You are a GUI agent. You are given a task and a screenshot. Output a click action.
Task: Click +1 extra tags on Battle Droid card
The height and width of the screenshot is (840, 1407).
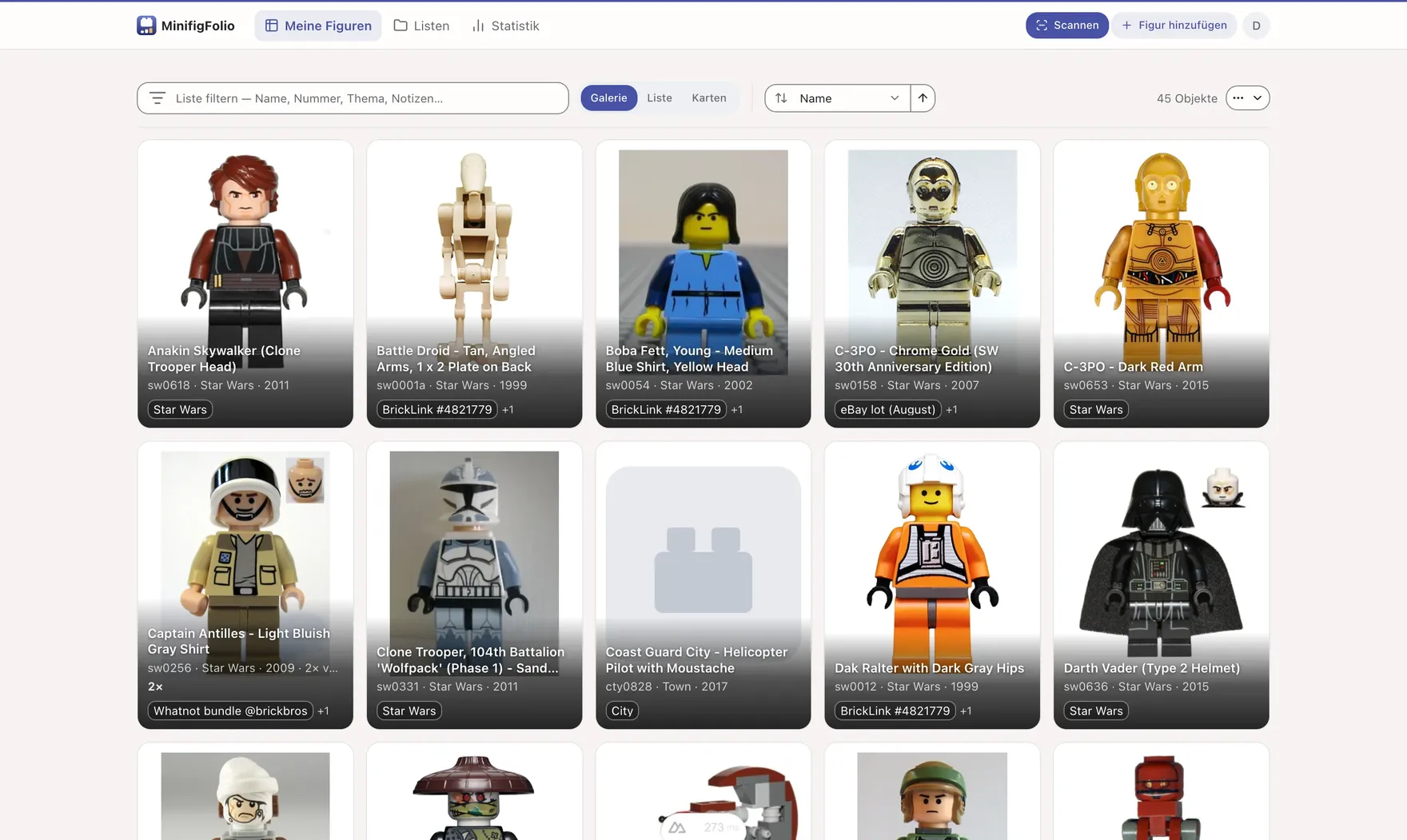point(508,409)
